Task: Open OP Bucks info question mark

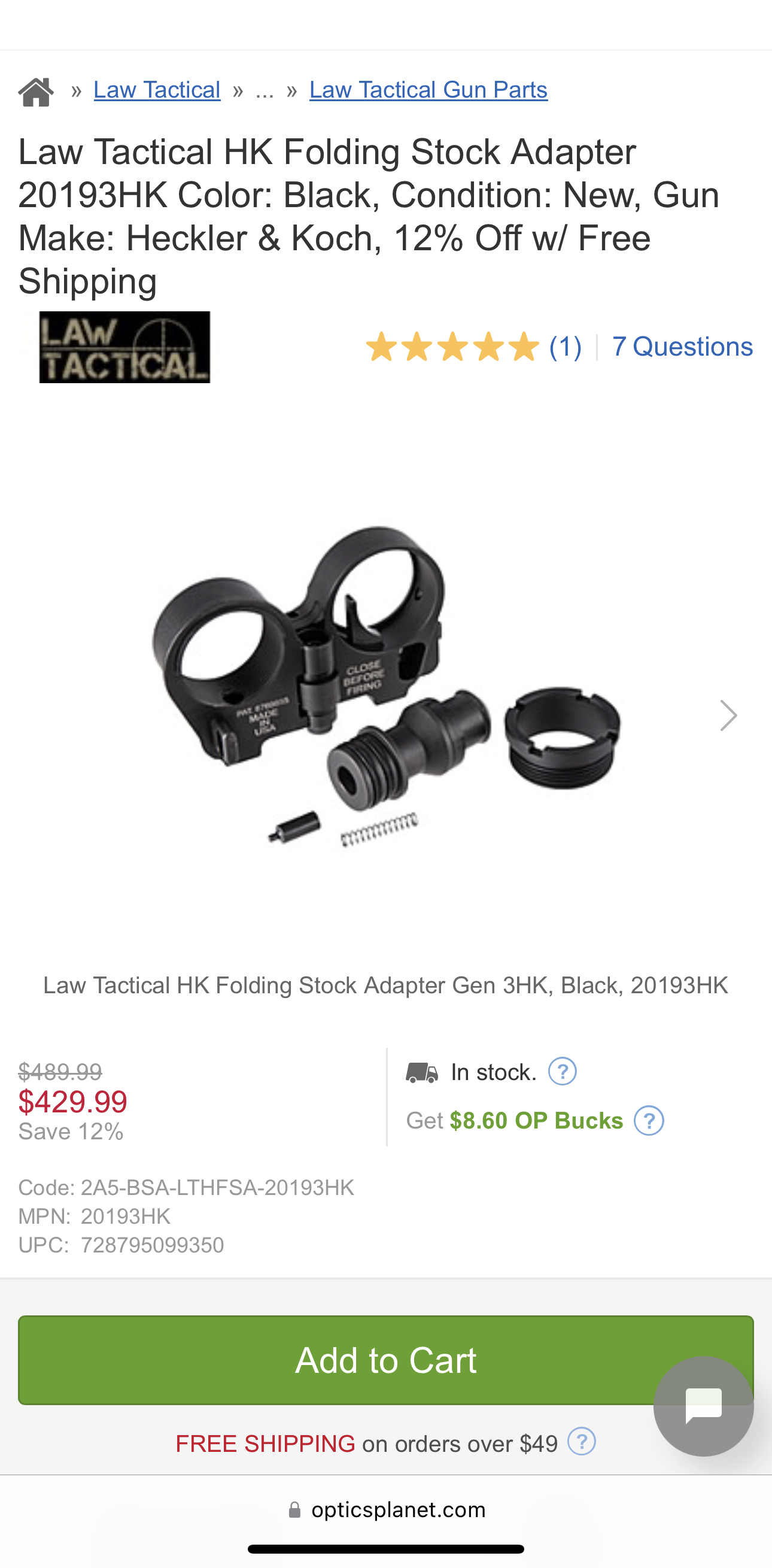Action: click(x=649, y=1121)
